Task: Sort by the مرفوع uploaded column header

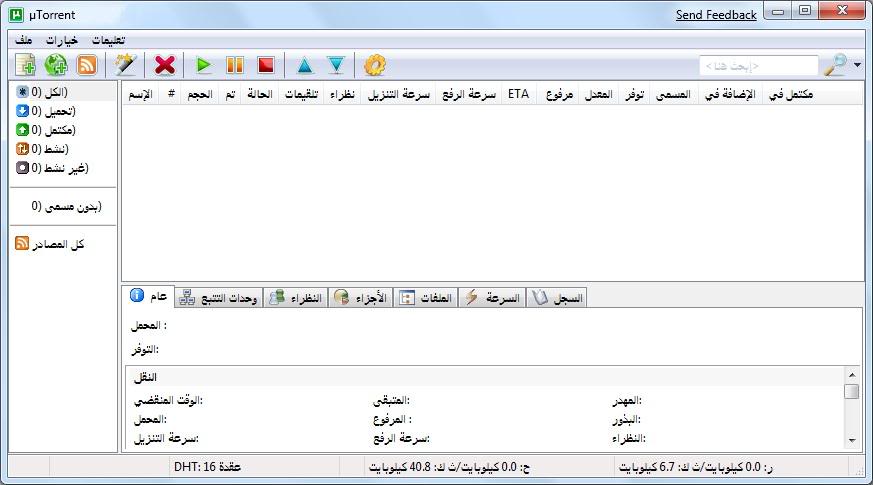Action: coord(559,95)
